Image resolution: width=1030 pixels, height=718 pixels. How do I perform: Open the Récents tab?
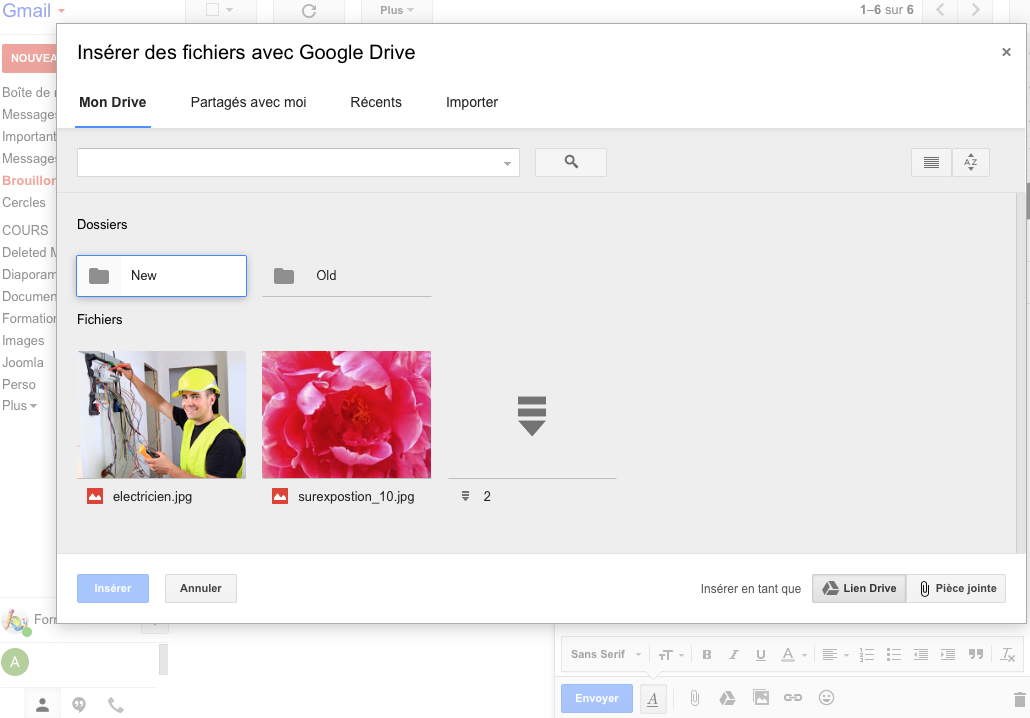[x=376, y=102]
